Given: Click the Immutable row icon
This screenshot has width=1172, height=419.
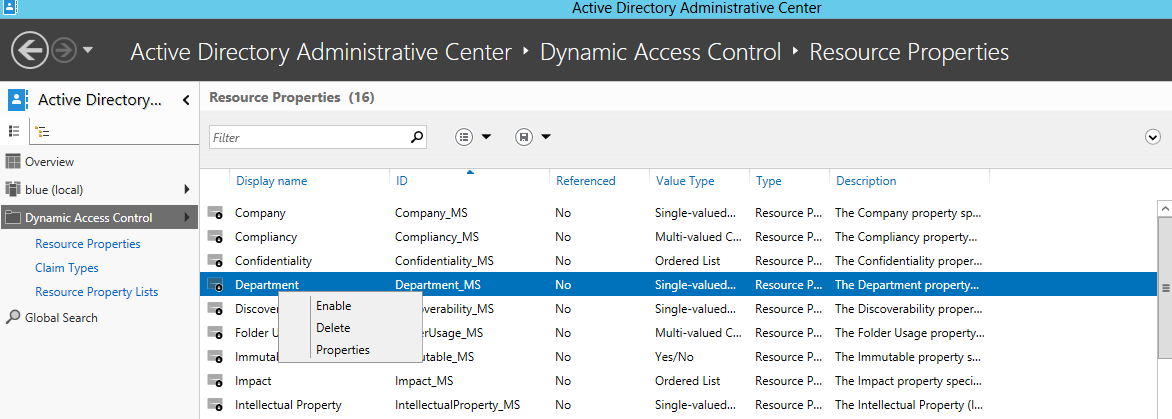Looking at the screenshot, I should click(x=215, y=356).
